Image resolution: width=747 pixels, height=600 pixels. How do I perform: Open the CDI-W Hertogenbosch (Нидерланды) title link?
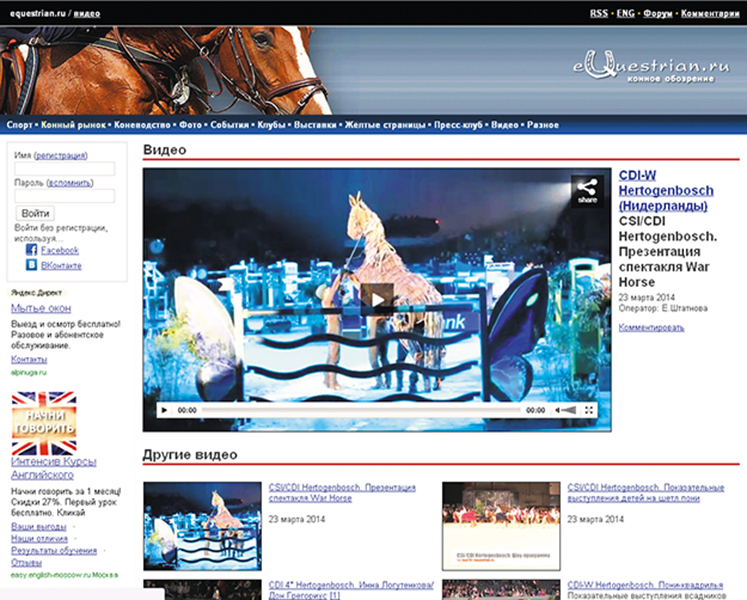(666, 191)
